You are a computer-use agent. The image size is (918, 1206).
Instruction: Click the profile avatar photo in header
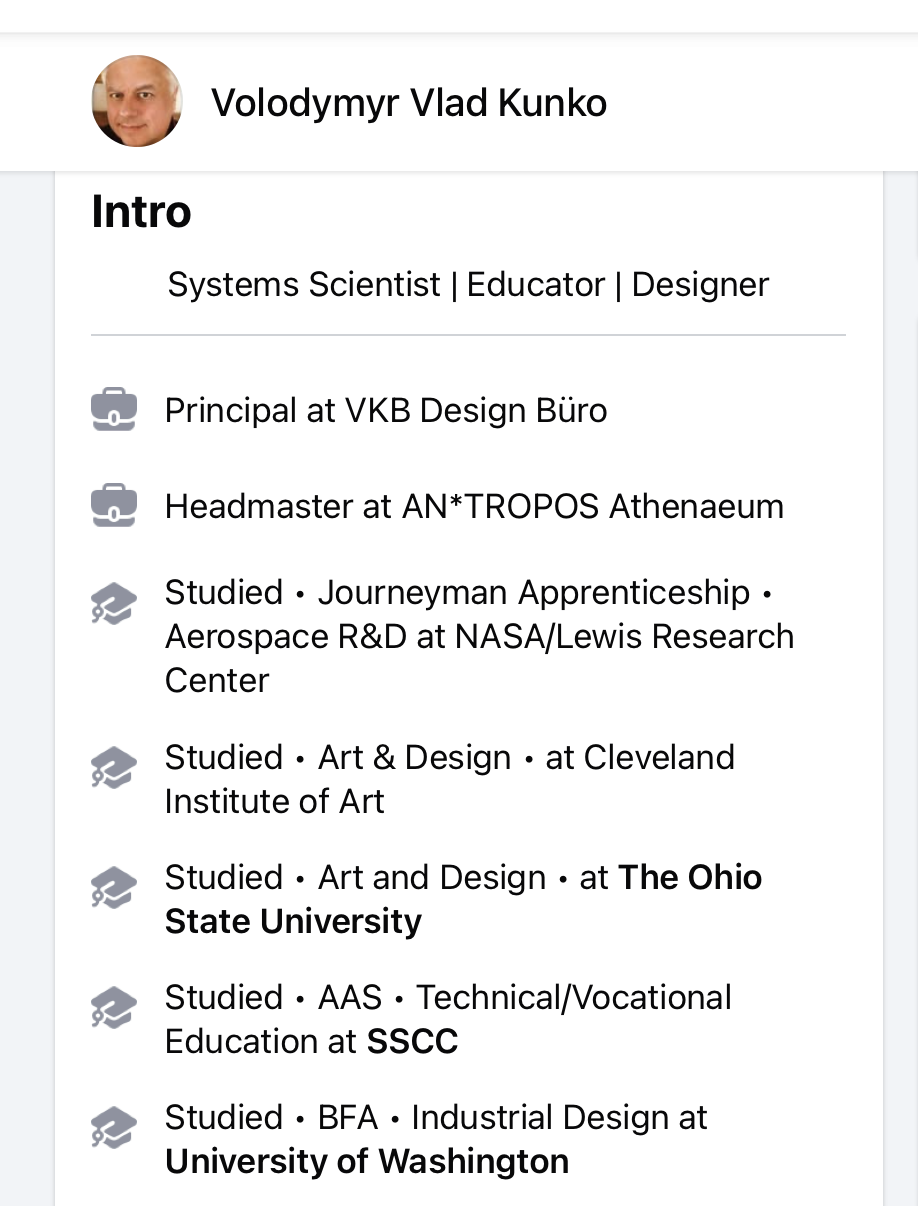[x=137, y=101]
